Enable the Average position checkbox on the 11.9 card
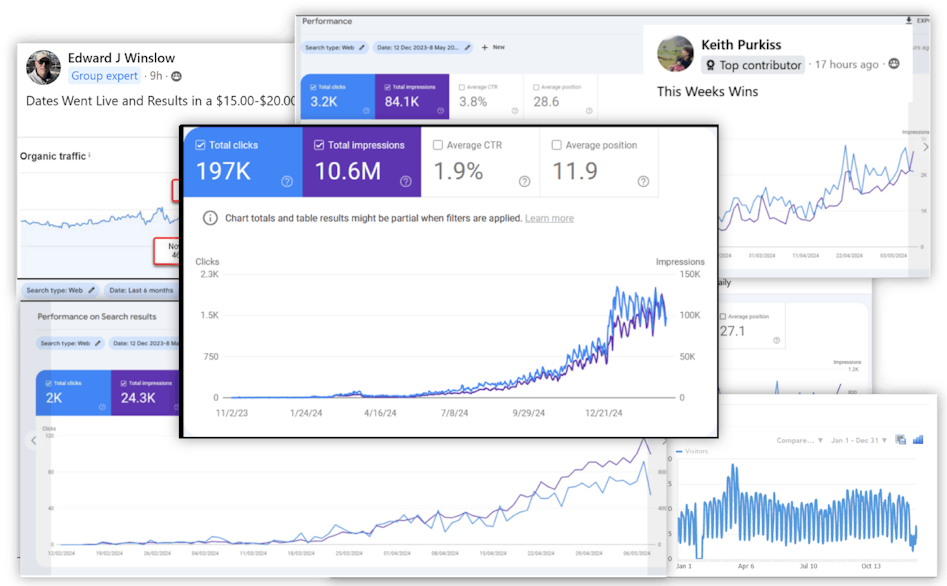 [x=557, y=145]
